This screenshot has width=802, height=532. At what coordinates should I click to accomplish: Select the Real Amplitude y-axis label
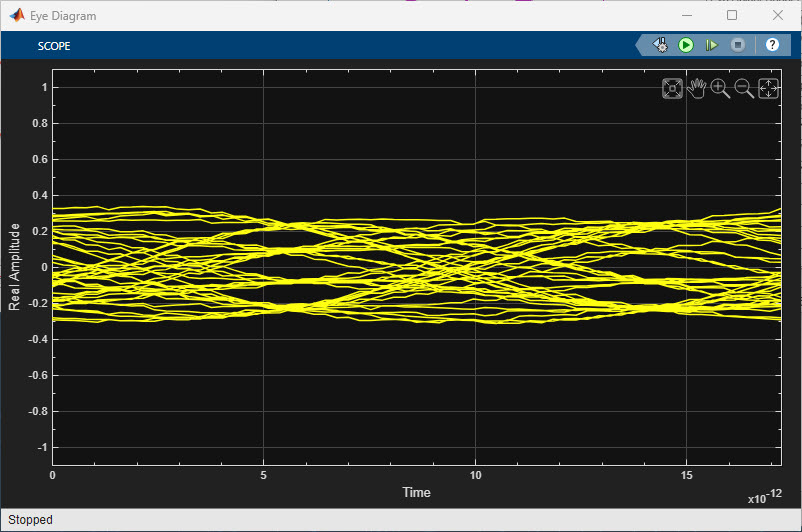coord(15,266)
